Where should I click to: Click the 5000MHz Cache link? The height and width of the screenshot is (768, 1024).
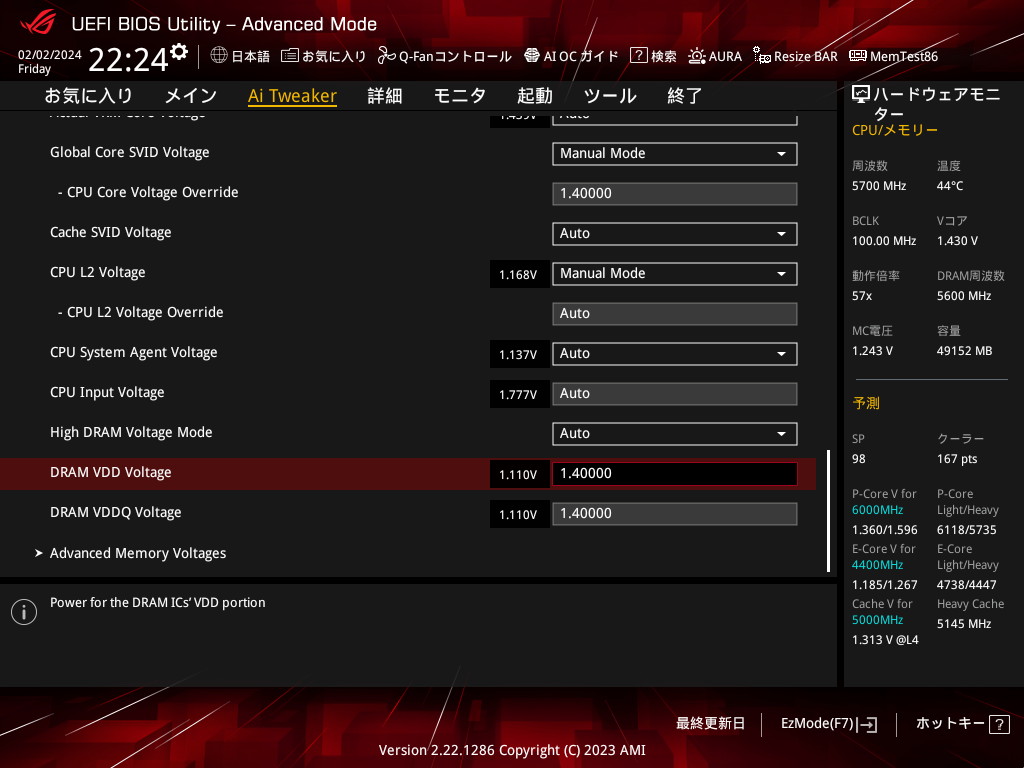[877, 620]
